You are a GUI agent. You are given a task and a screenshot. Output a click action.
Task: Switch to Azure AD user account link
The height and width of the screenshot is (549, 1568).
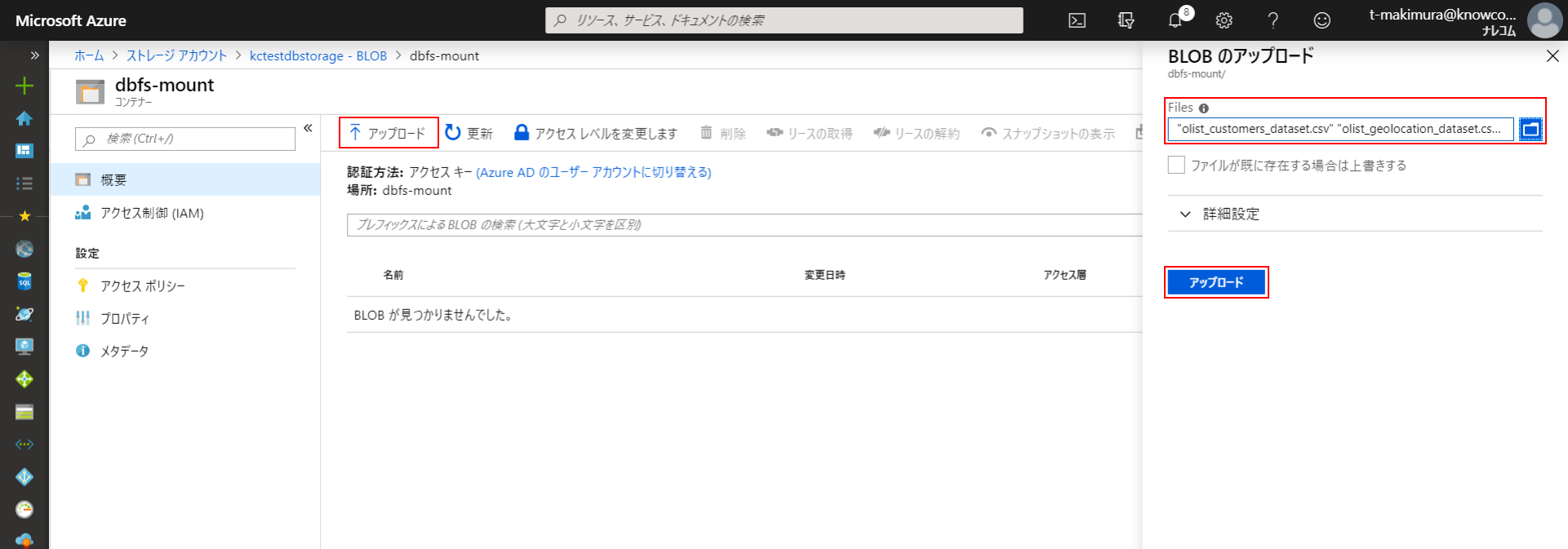(x=593, y=172)
